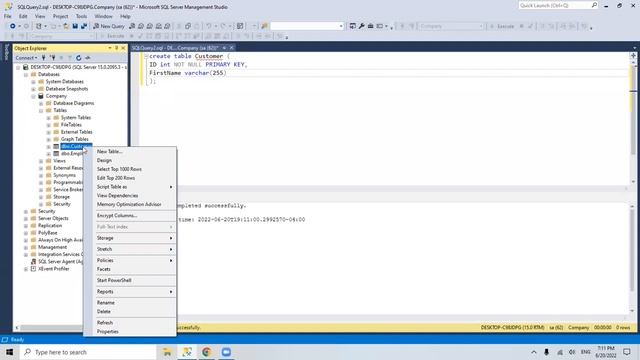Expand the Server Objects node

(26, 218)
